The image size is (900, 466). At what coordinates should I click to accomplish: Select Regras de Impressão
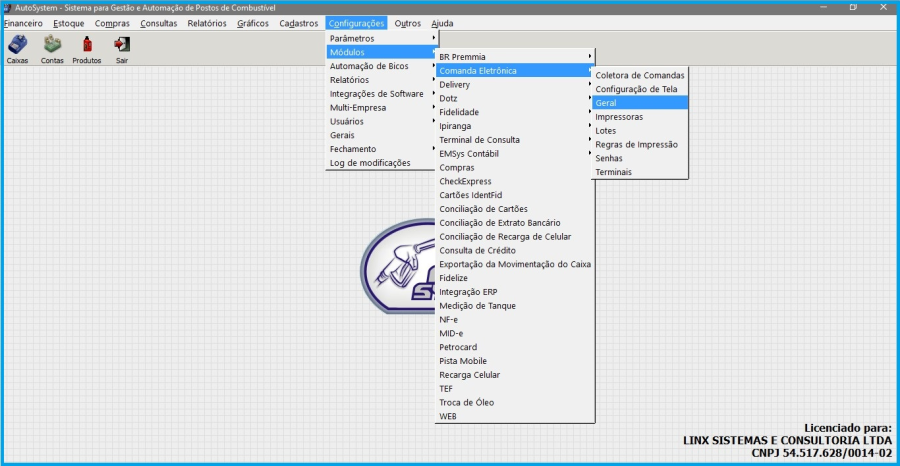pos(639,144)
